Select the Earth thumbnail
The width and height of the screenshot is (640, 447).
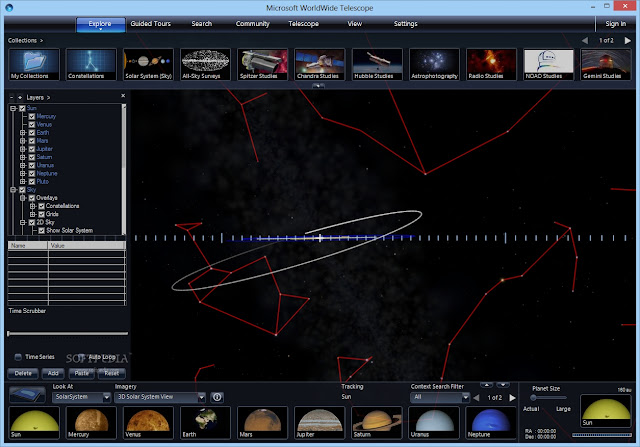click(x=205, y=423)
